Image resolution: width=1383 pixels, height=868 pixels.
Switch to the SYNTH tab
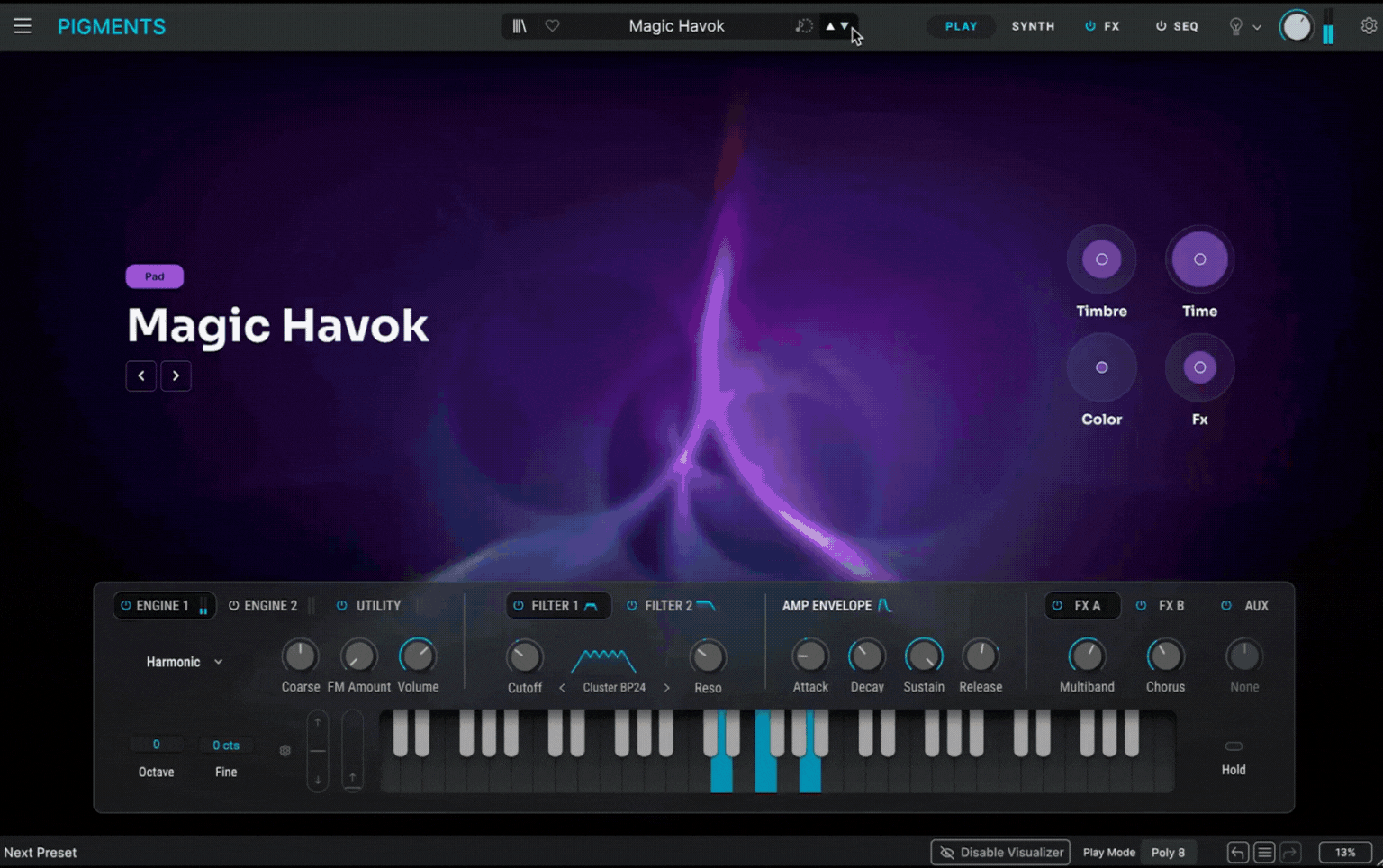point(1032,26)
